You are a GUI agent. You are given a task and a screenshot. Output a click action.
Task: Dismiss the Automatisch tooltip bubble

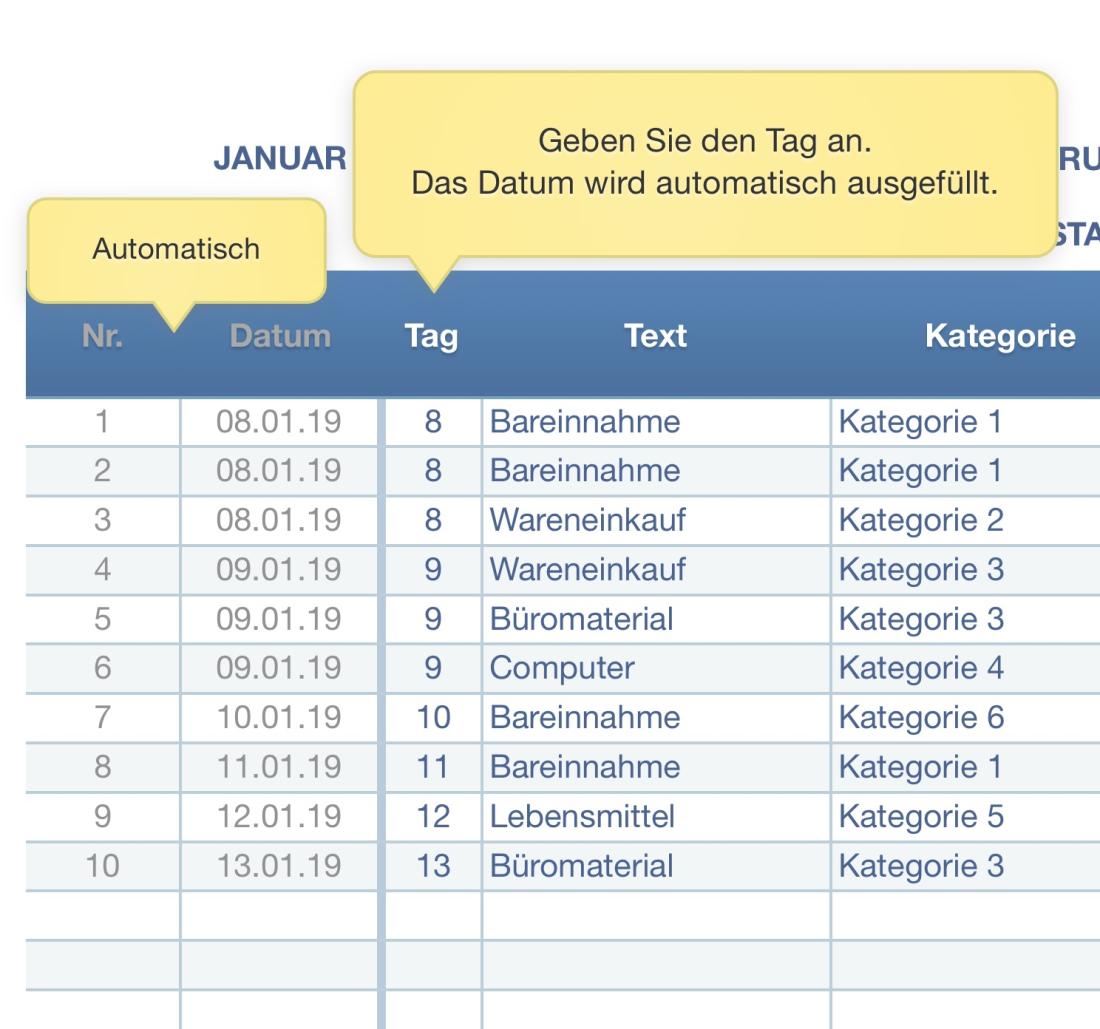point(177,249)
